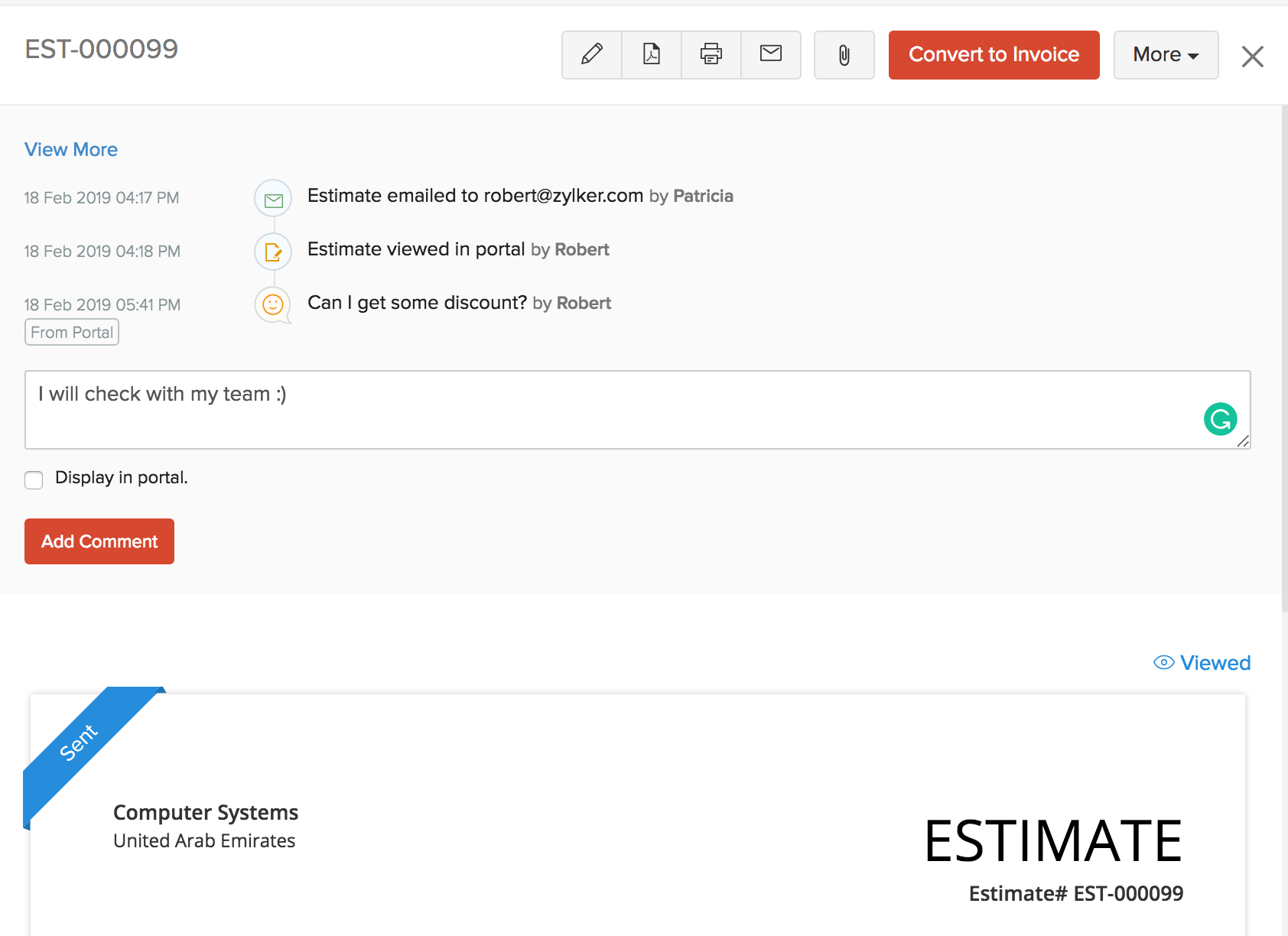Click the portal view icon in the timeline

pos(272,252)
